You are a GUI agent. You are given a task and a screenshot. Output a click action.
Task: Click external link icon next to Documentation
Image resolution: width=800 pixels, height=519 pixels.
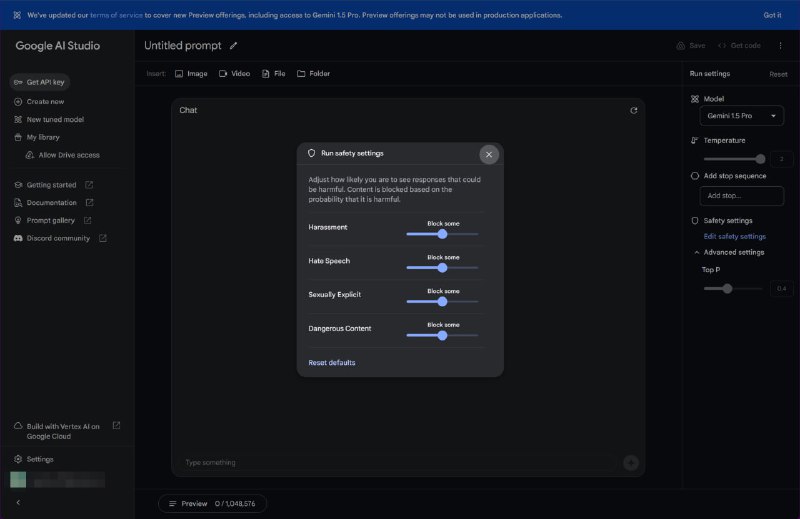tap(89, 203)
